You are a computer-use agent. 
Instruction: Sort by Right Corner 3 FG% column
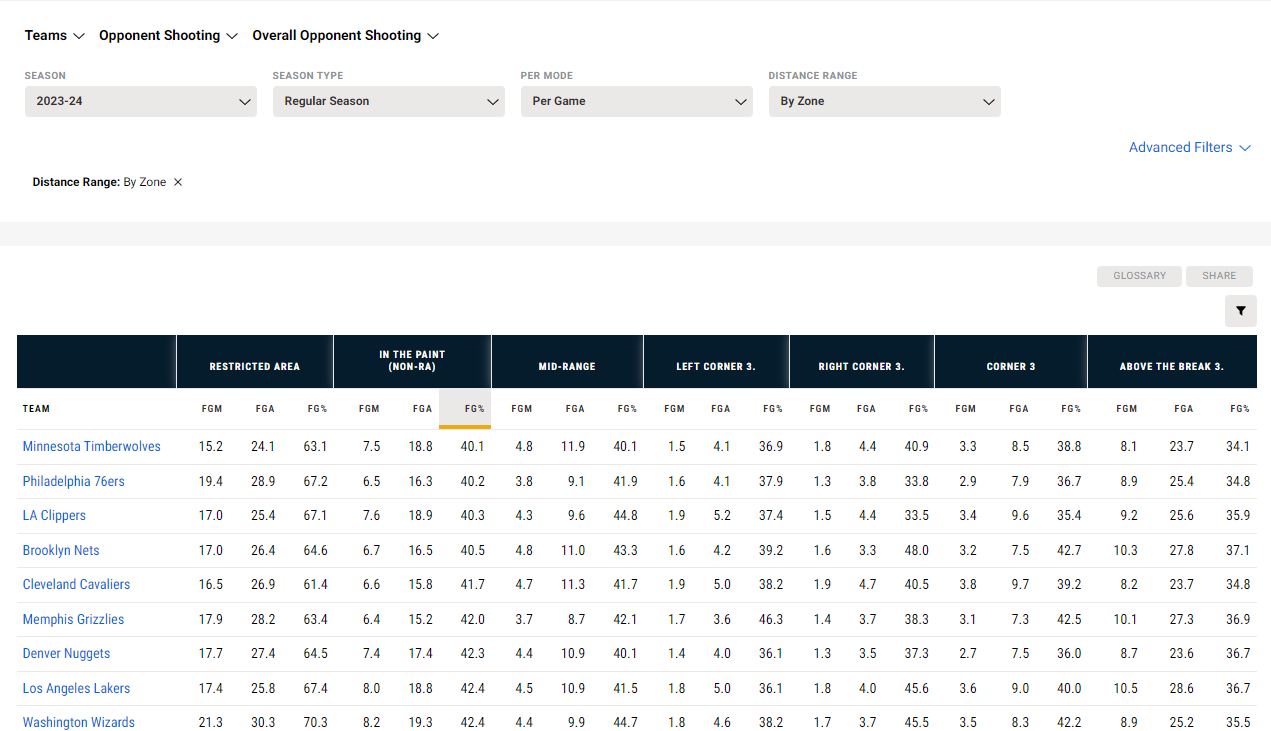point(918,409)
